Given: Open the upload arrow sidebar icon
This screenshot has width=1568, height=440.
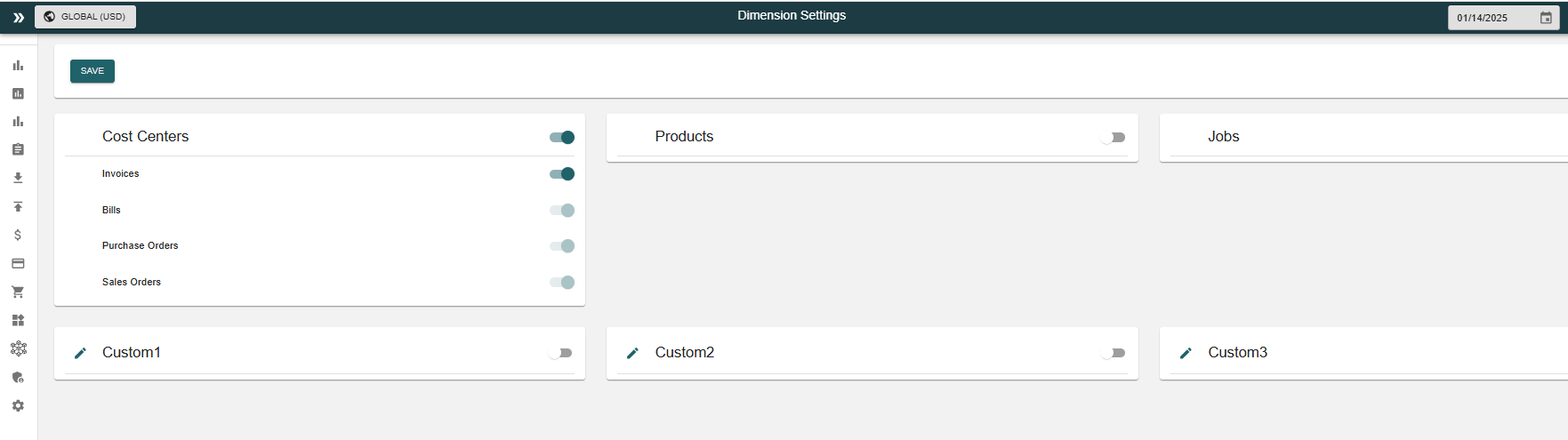Looking at the screenshot, I should tap(18, 206).
